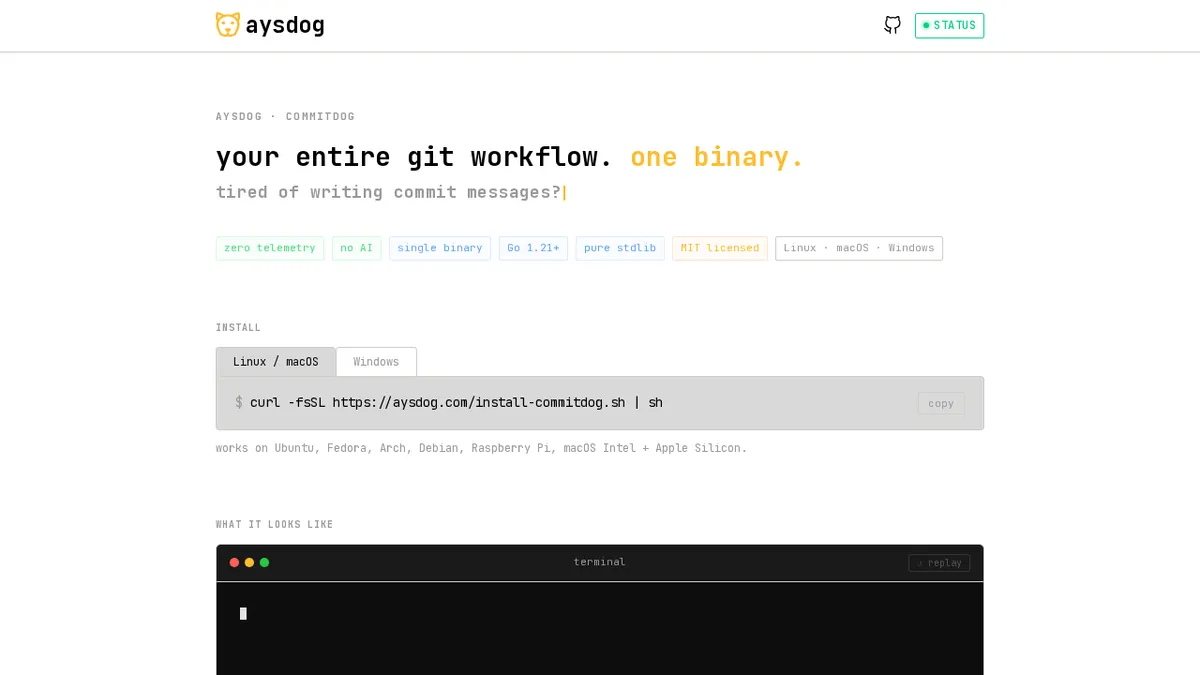The height and width of the screenshot is (675, 1200).
Task: Open the GitHub repository icon
Action: coord(892,25)
